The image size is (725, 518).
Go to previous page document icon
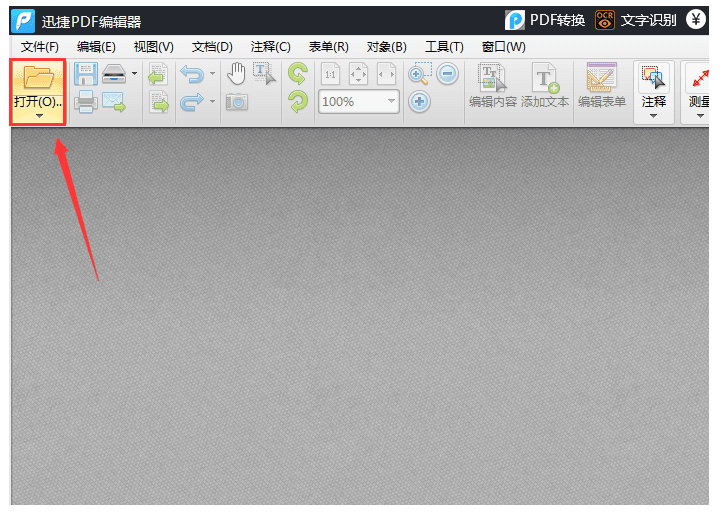point(158,74)
